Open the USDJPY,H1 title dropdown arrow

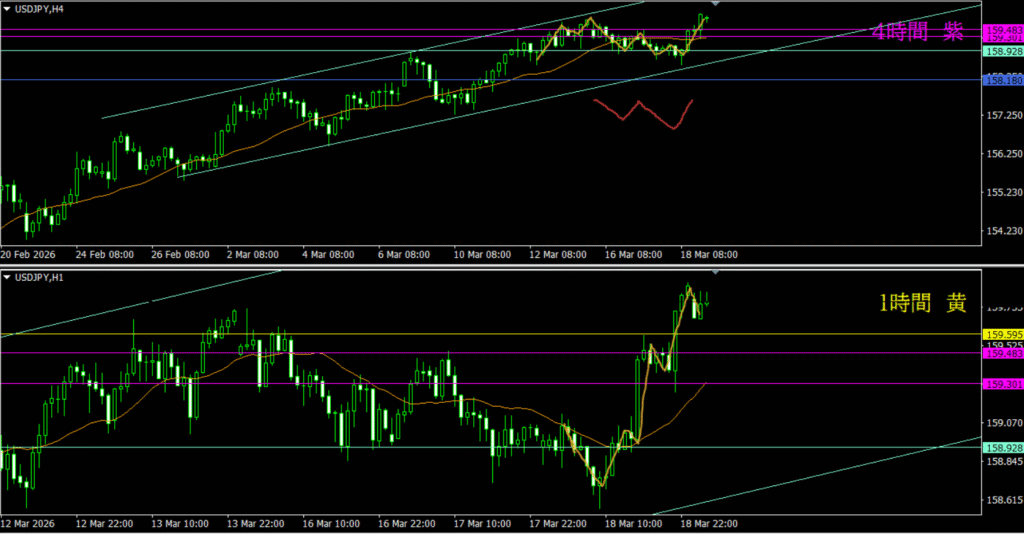pyautogui.click(x=8, y=276)
